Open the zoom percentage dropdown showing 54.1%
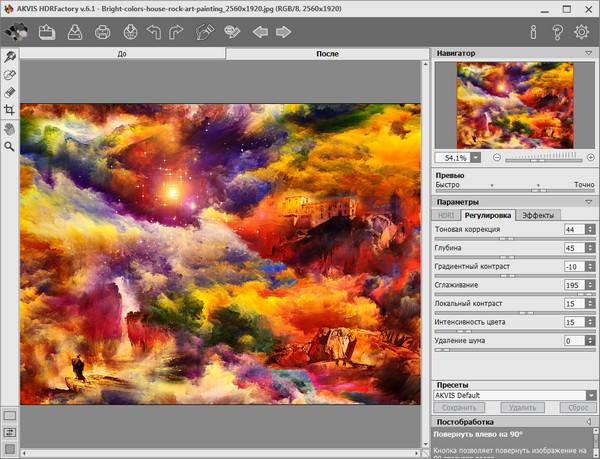This screenshot has width=600, height=459. 475,157
